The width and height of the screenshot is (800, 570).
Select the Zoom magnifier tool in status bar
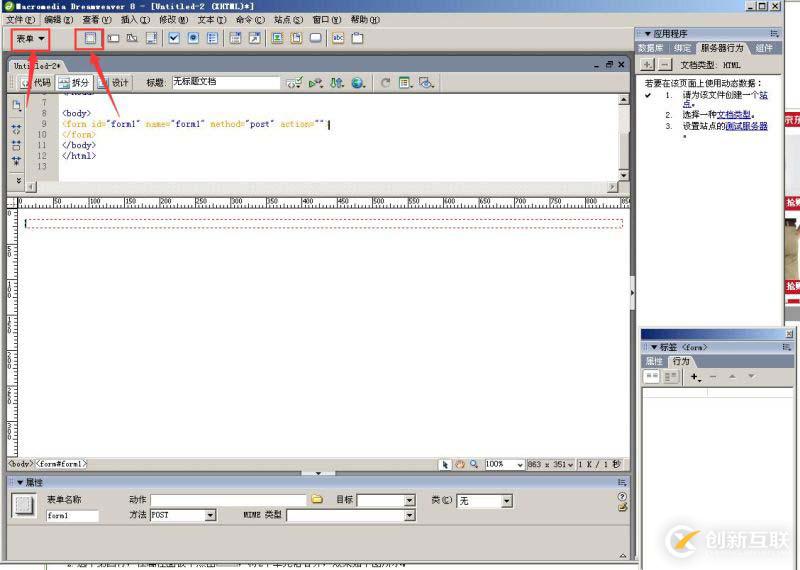(473, 464)
